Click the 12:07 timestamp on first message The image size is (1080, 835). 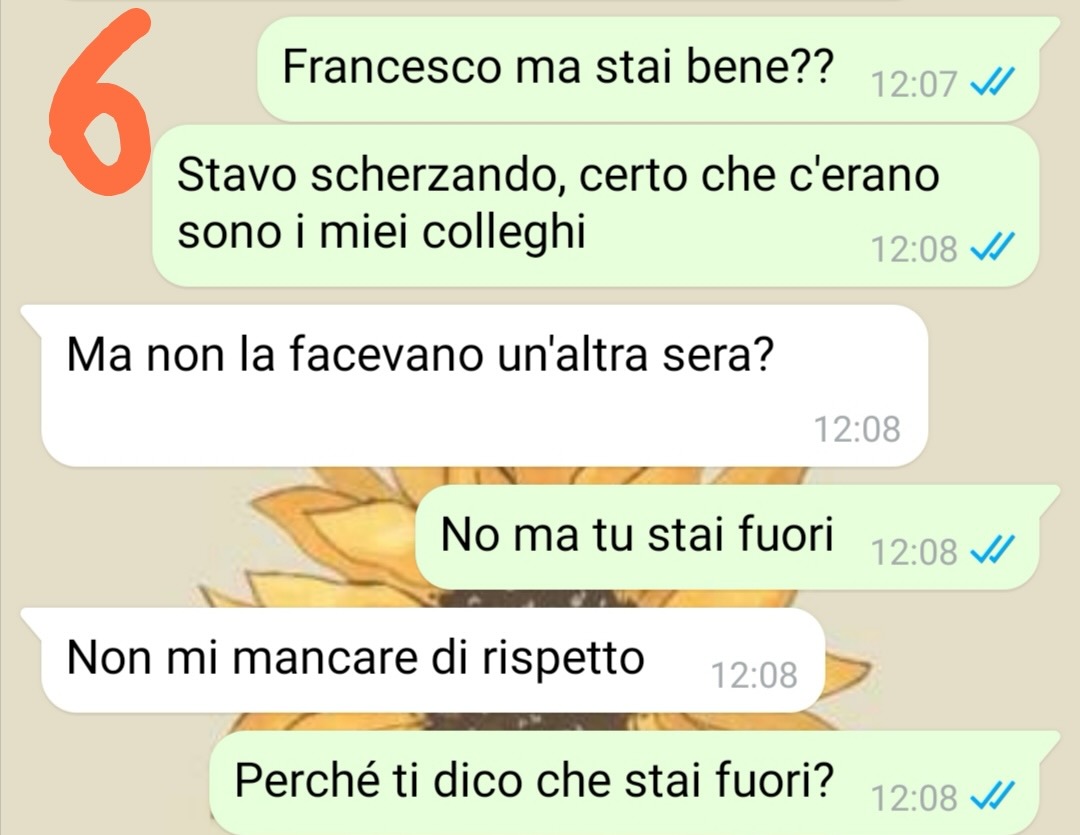(x=914, y=85)
